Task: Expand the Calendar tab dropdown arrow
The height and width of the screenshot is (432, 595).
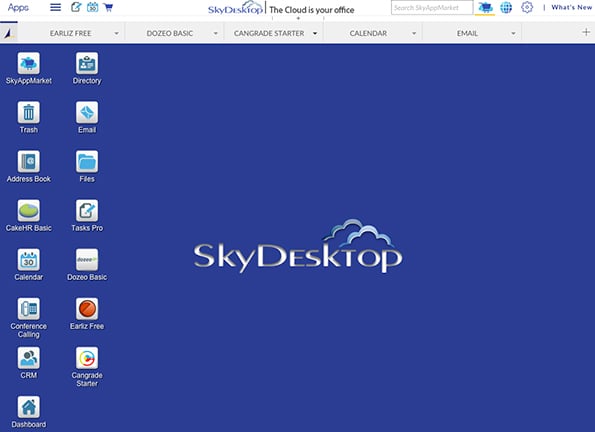Action: click(414, 33)
